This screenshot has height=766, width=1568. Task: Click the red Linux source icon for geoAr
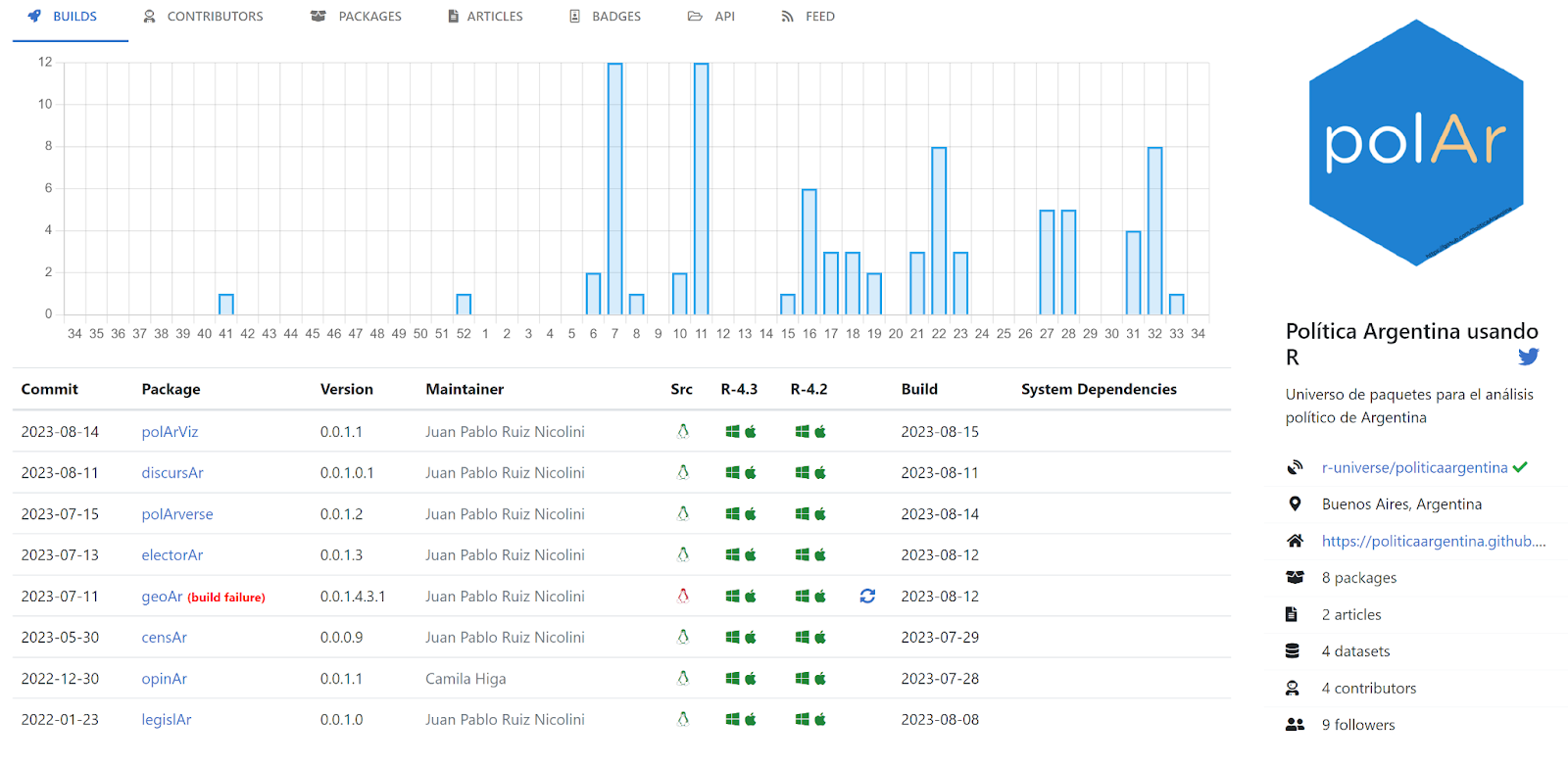tap(683, 596)
